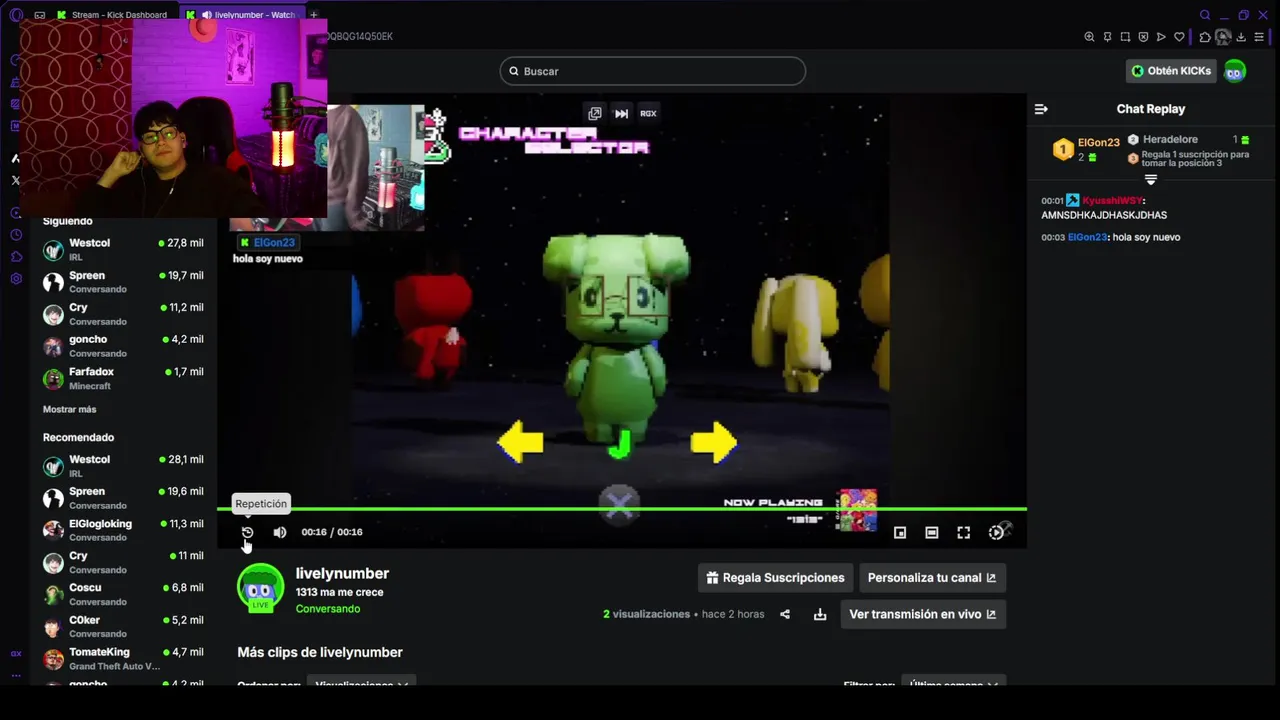Click the 2 visualizaciones count
Screen dimensions: 1280x720
[646, 614]
